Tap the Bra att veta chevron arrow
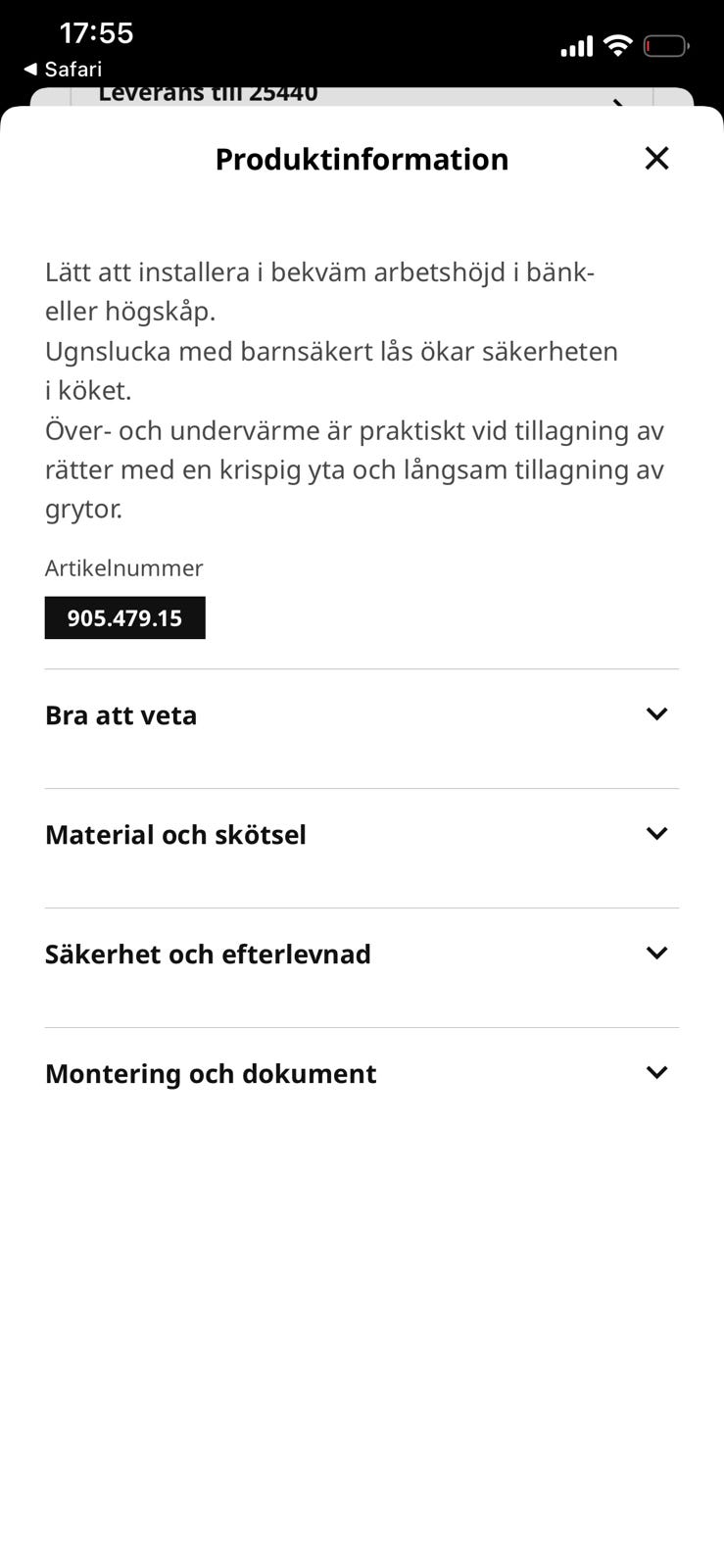The width and height of the screenshot is (724, 1568). click(656, 714)
